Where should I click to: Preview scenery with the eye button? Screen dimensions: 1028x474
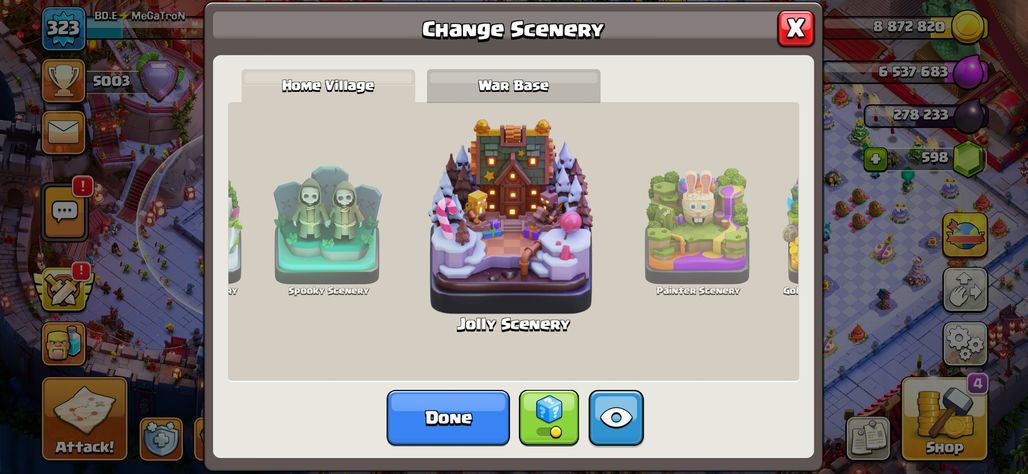coord(616,418)
